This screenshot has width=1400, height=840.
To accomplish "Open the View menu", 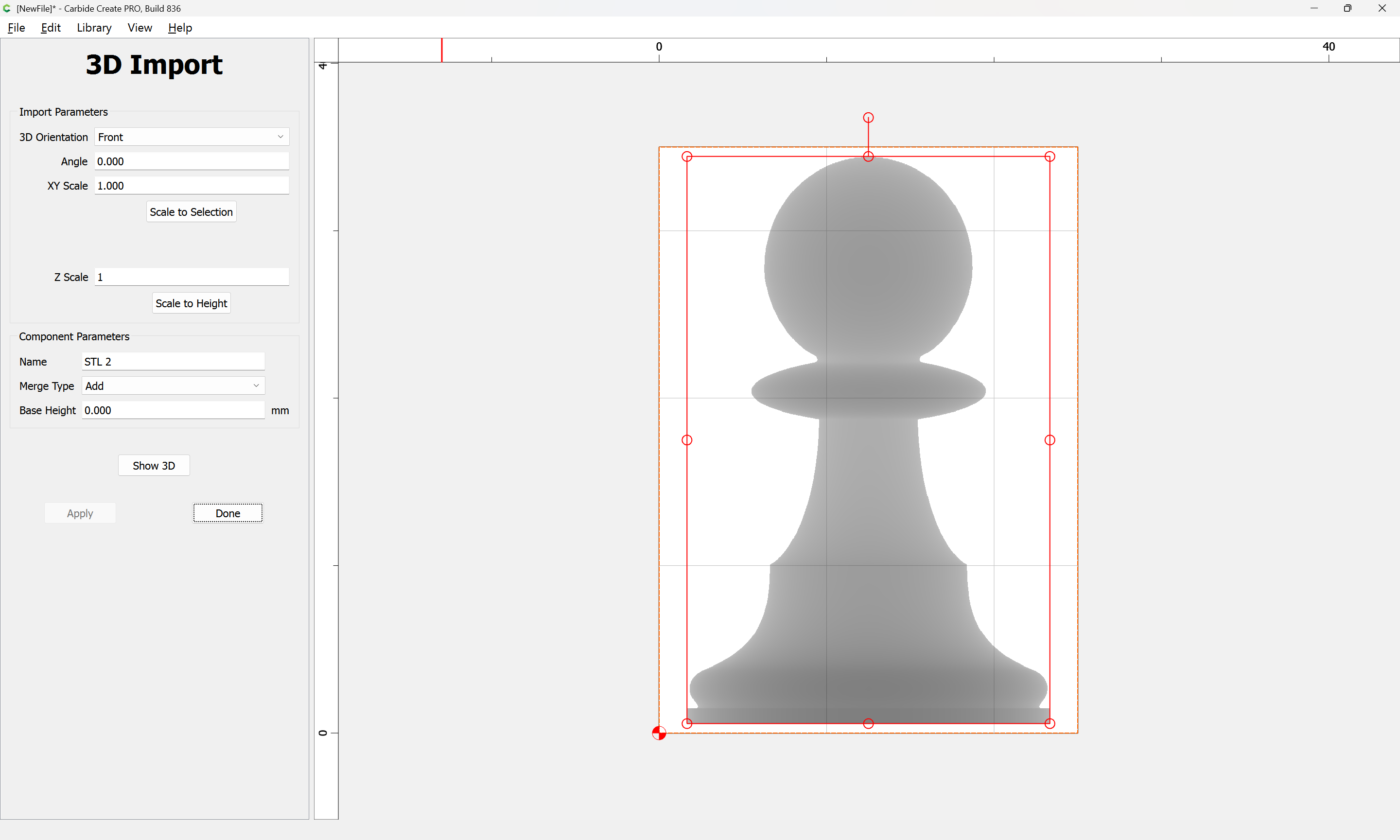I will coord(139,28).
